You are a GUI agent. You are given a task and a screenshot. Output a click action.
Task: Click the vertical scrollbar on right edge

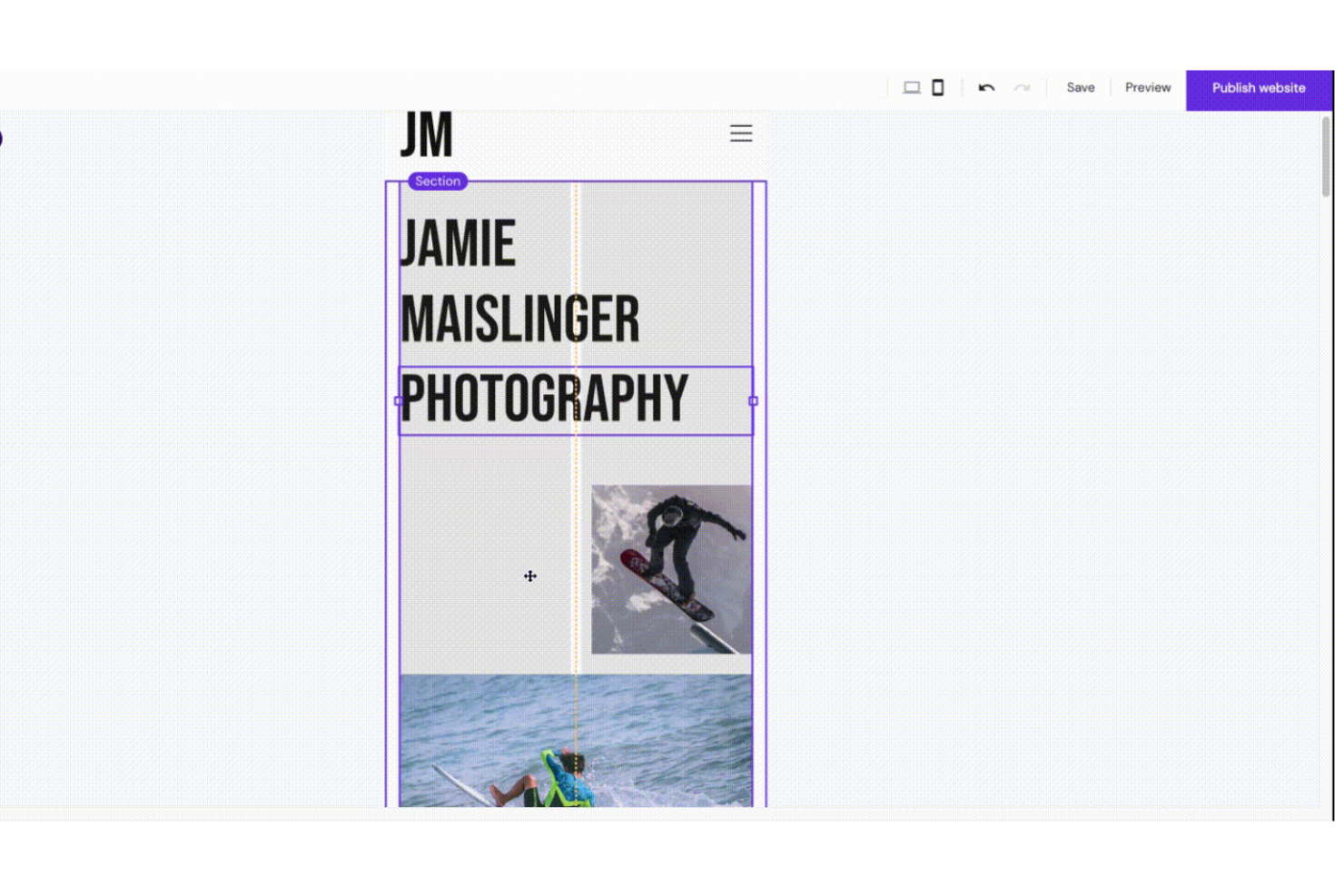tap(1325, 156)
